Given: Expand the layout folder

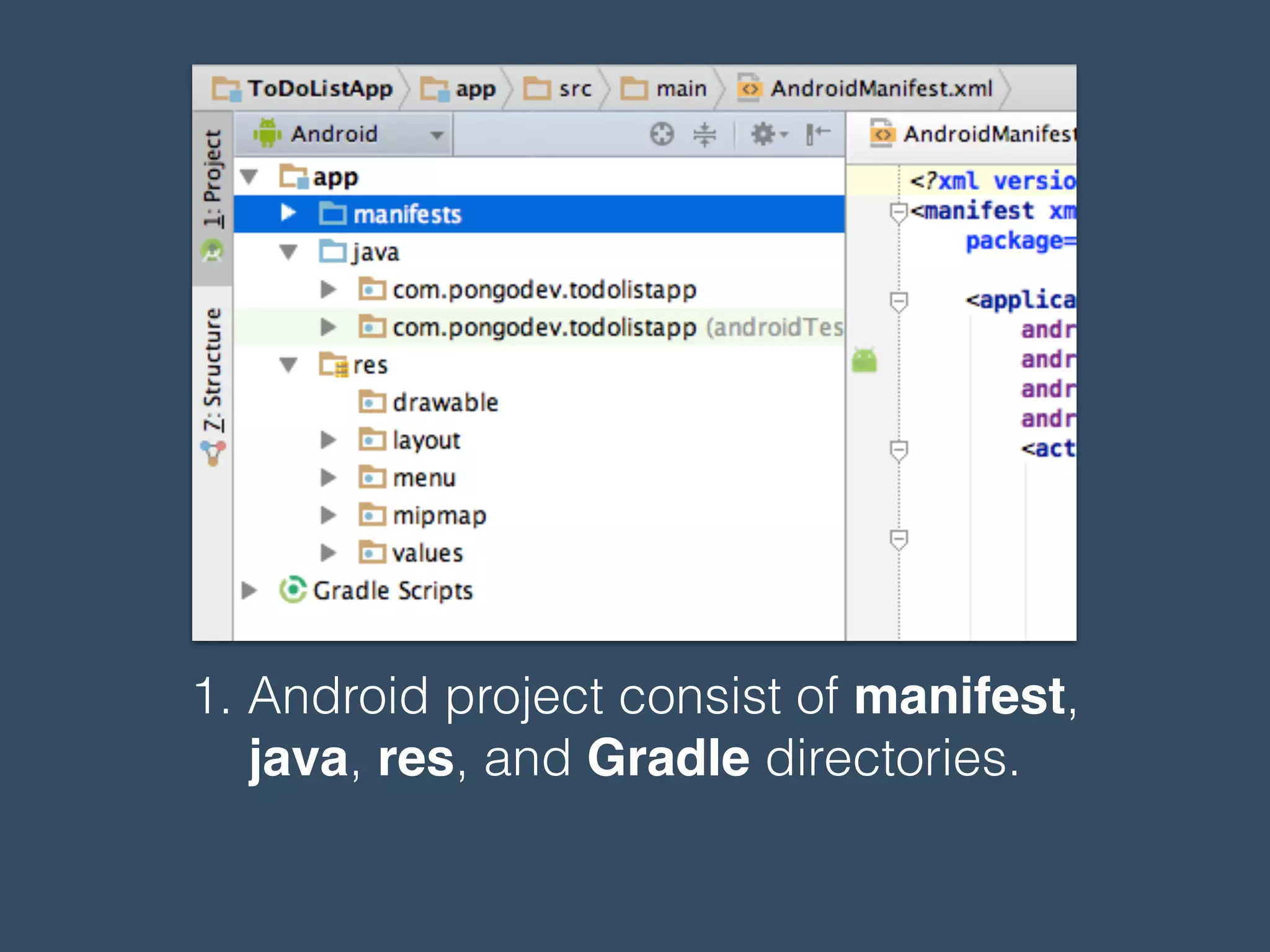Looking at the screenshot, I should (x=328, y=440).
